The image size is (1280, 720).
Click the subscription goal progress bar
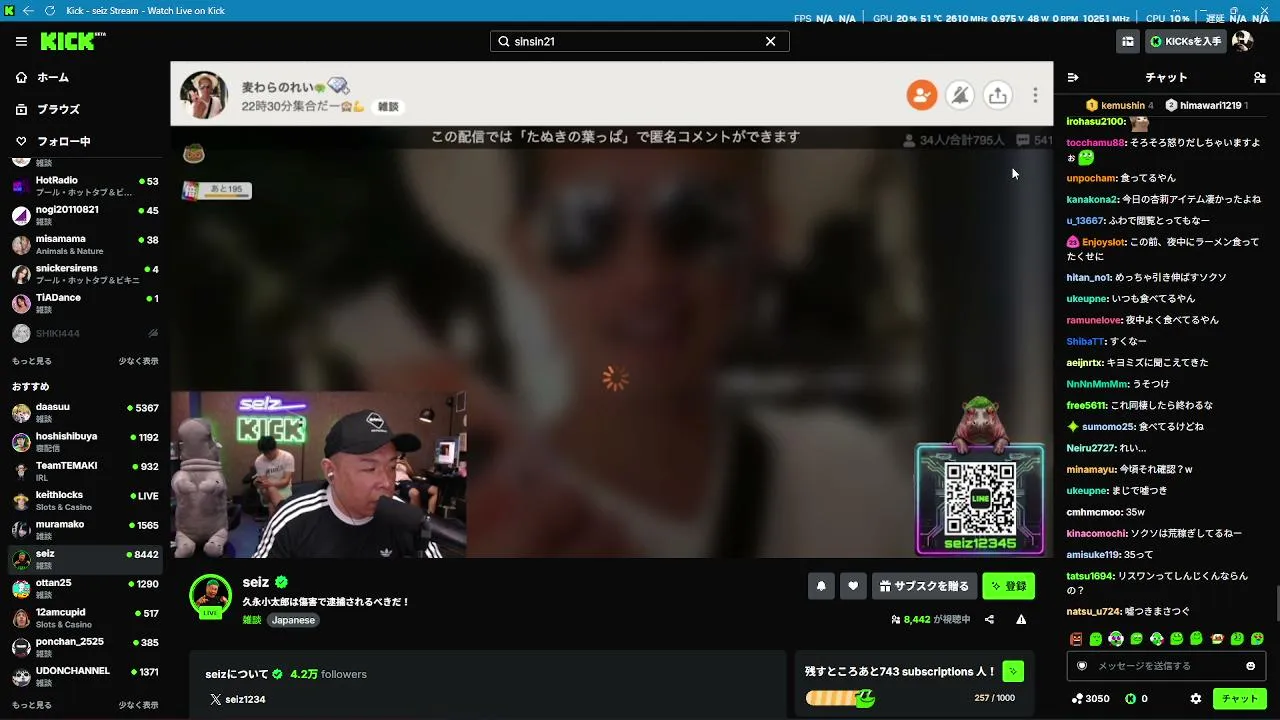tap(841, 698)
